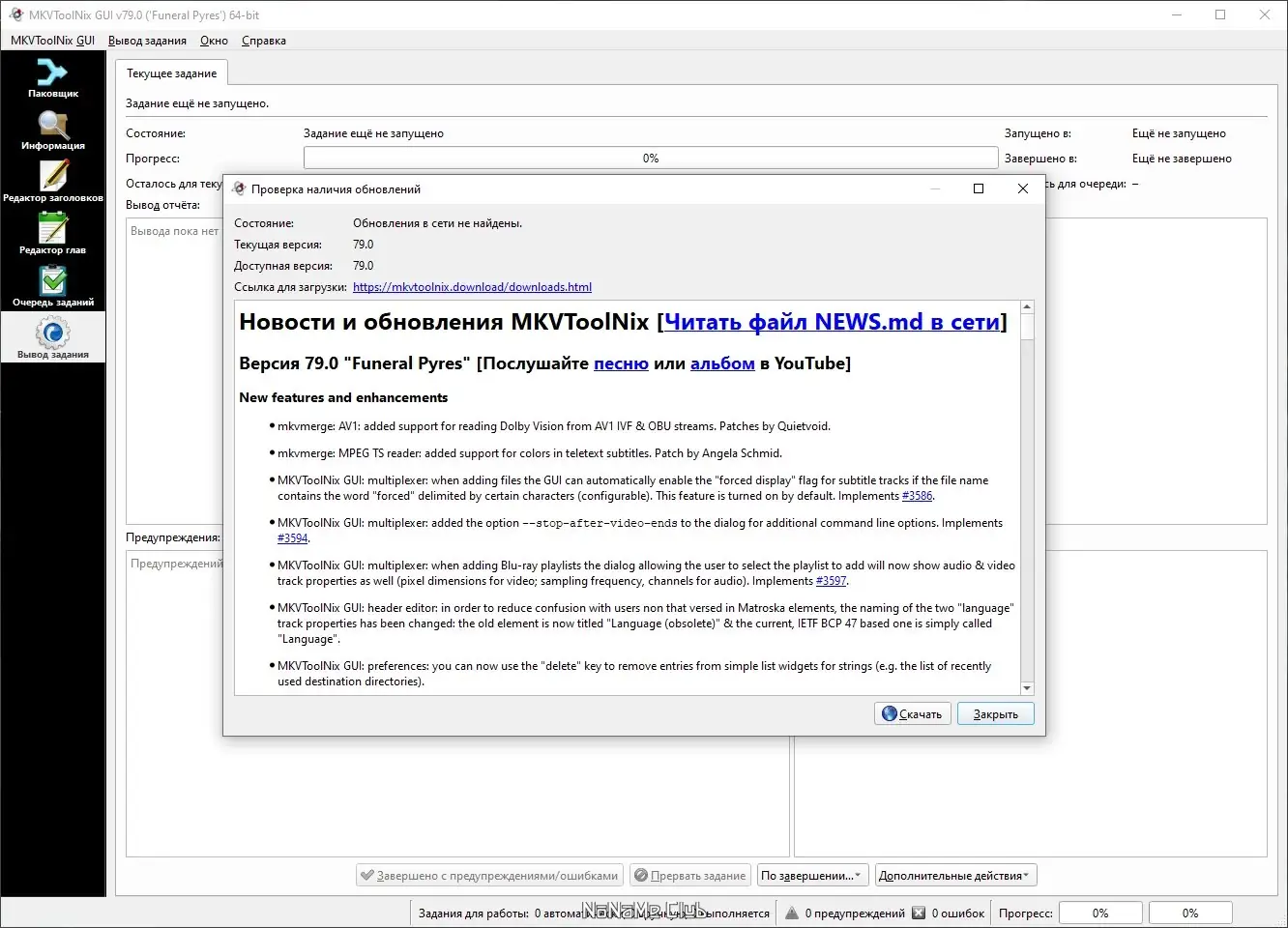Viewport: 1288px width, 928px height.
Task: Close the Проверка наличия обновлений dialog via X
Action: click(x=1023, y=188)
